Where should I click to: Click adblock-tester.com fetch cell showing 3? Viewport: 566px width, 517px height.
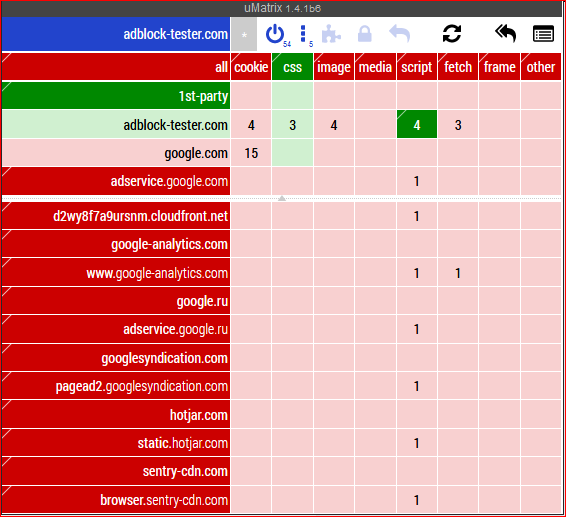pos(458,125)
